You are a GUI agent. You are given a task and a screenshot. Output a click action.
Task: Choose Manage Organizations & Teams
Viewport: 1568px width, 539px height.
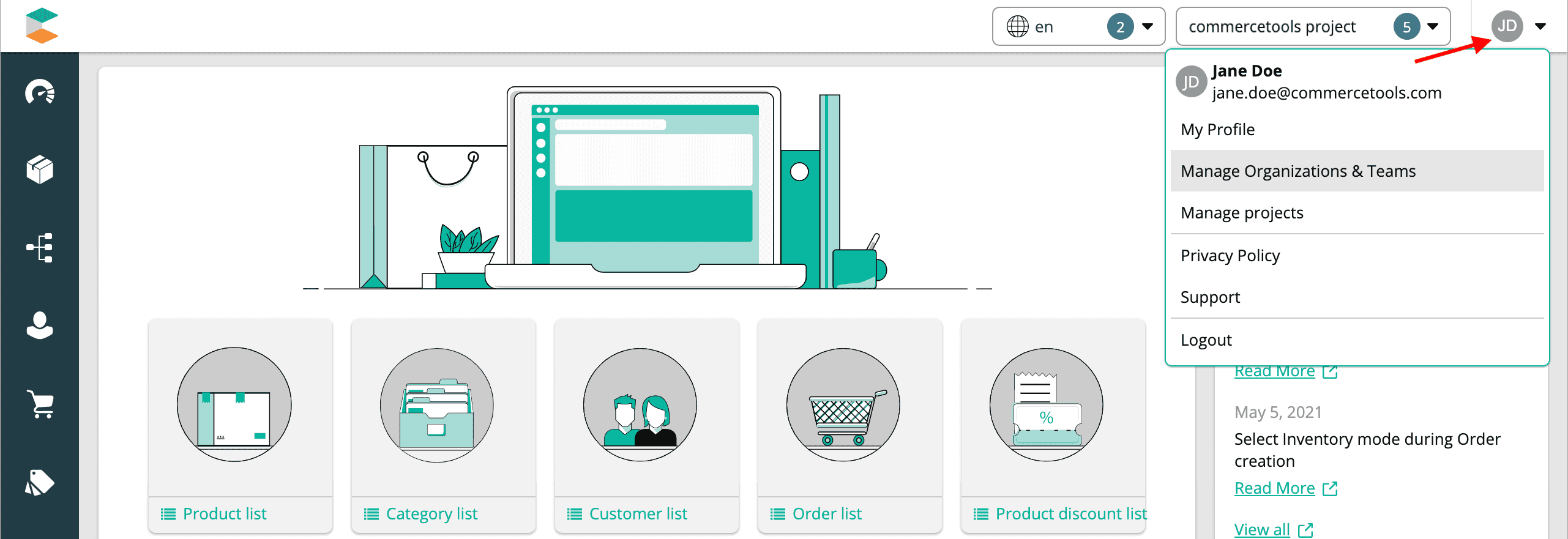point(1297,171)
